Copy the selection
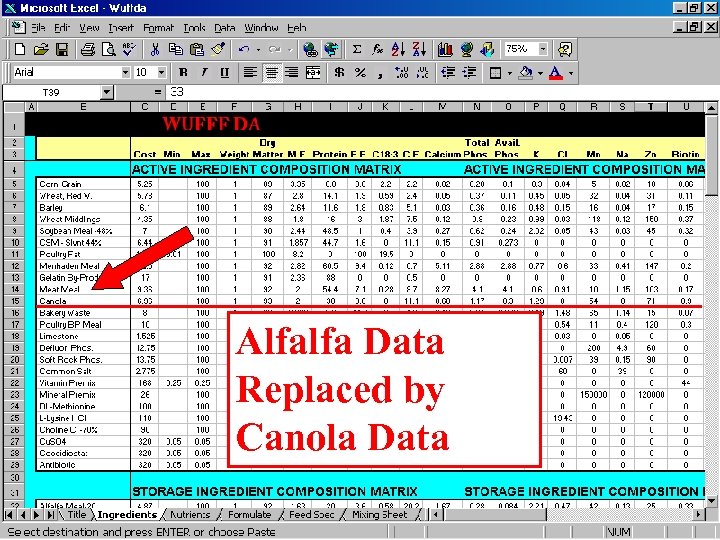720x540 pixels. (x=175, y=49)
